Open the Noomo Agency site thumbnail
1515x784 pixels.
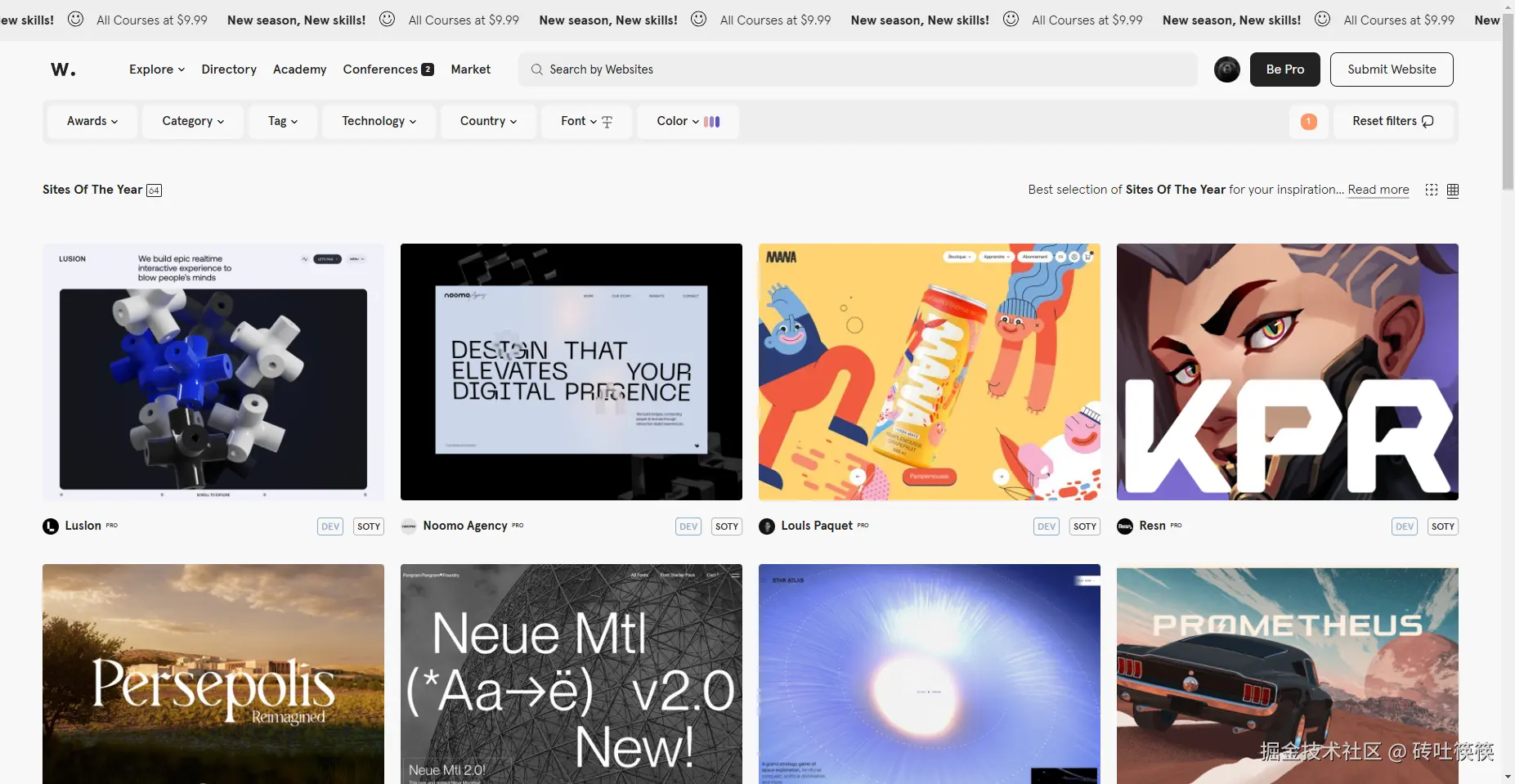(571, 372)
